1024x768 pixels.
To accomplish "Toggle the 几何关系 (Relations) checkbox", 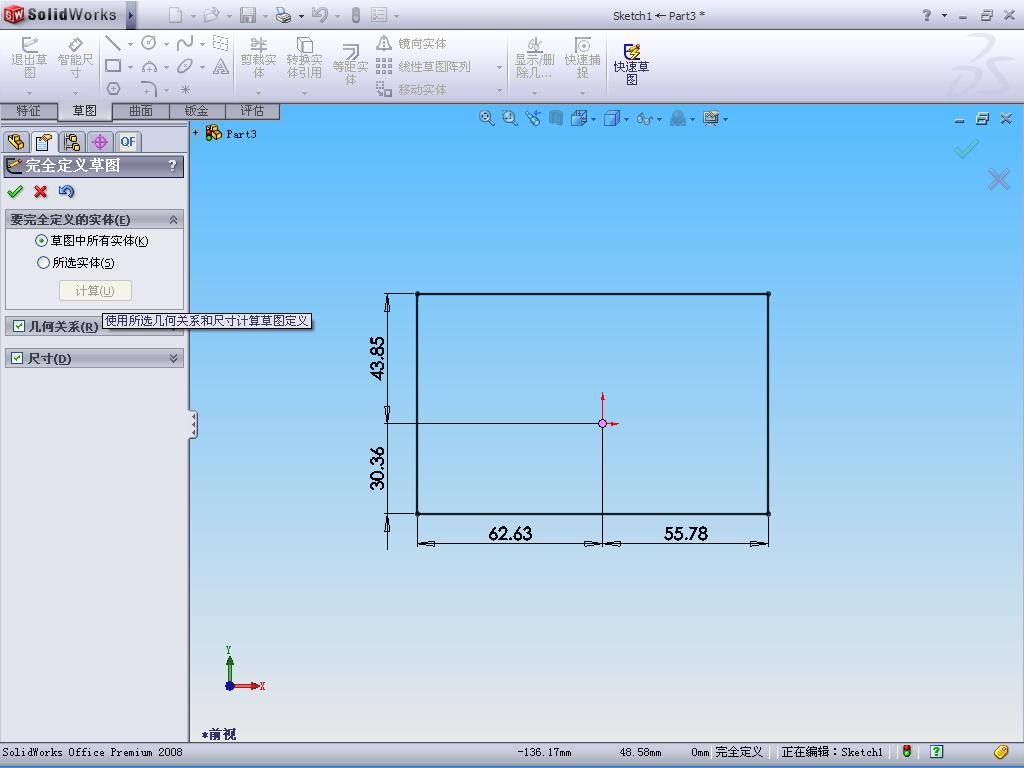I will (18, 326).
